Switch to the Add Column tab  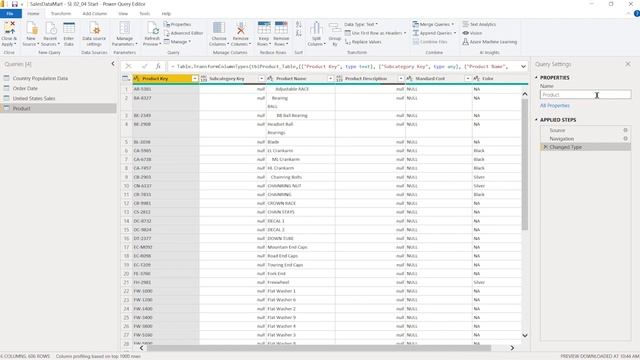pos(94,13)
